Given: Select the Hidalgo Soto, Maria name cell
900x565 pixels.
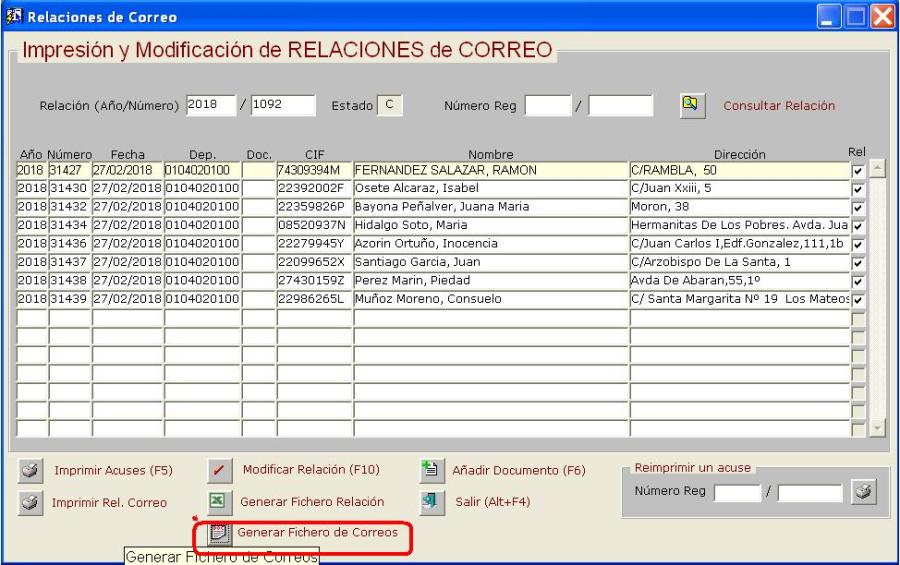Looking at the screenshot, I should point(490,225).
